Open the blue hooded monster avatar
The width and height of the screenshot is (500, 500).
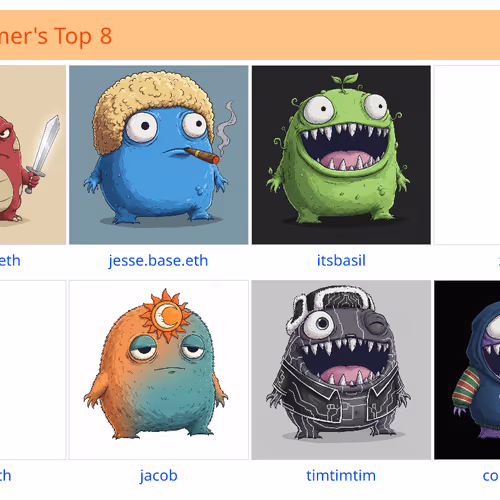tap(467, 370)
